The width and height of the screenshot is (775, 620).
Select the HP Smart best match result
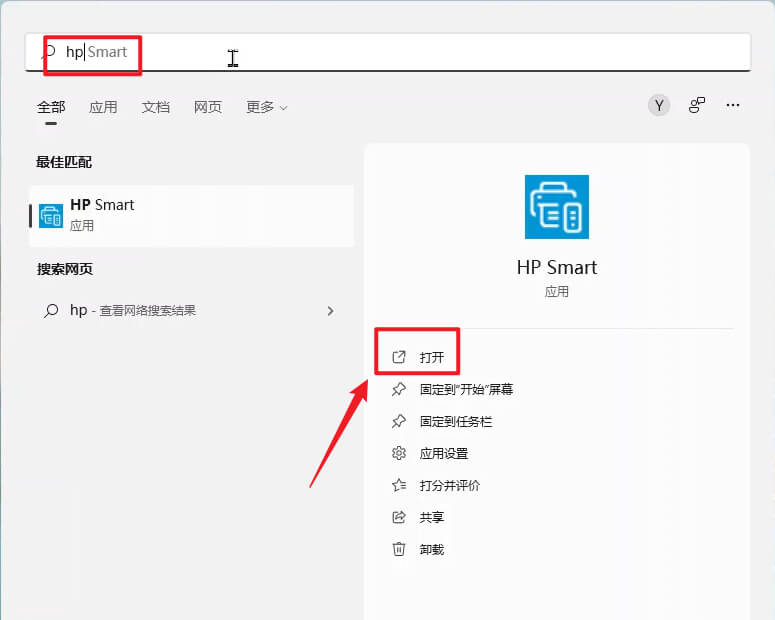coord(192,216)
